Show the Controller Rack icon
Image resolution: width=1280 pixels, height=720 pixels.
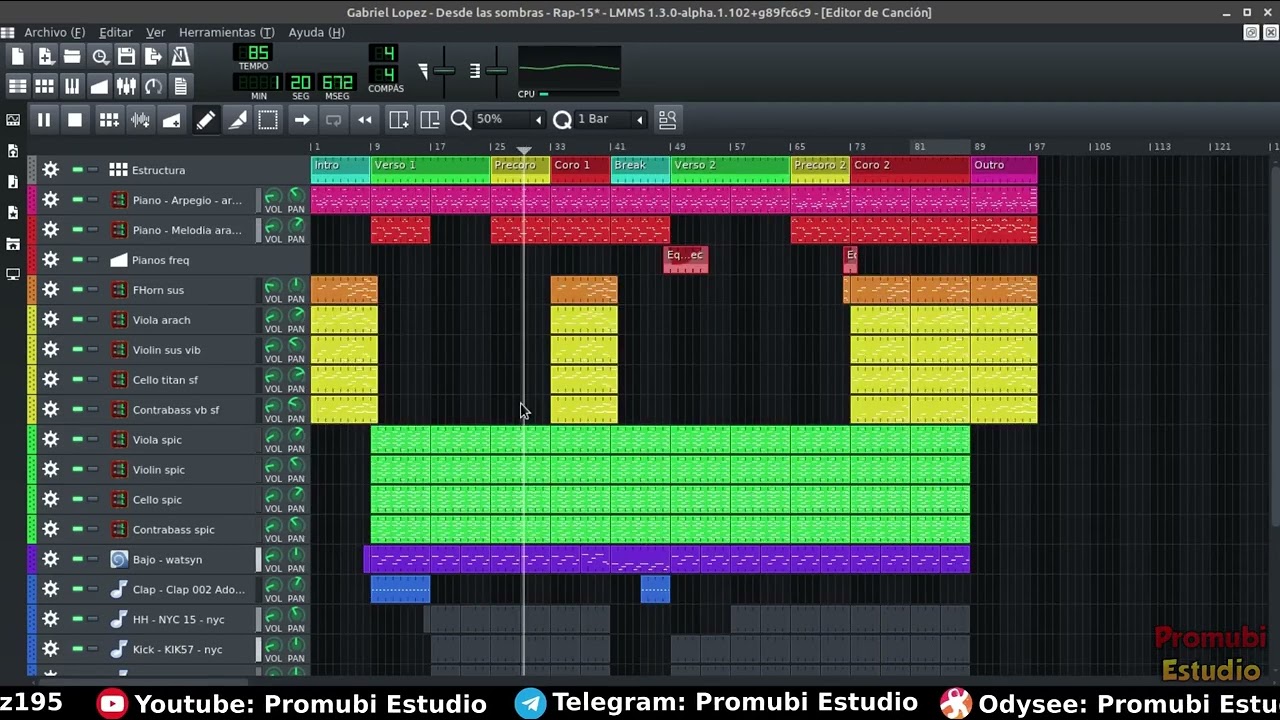[x=153, y=86]
